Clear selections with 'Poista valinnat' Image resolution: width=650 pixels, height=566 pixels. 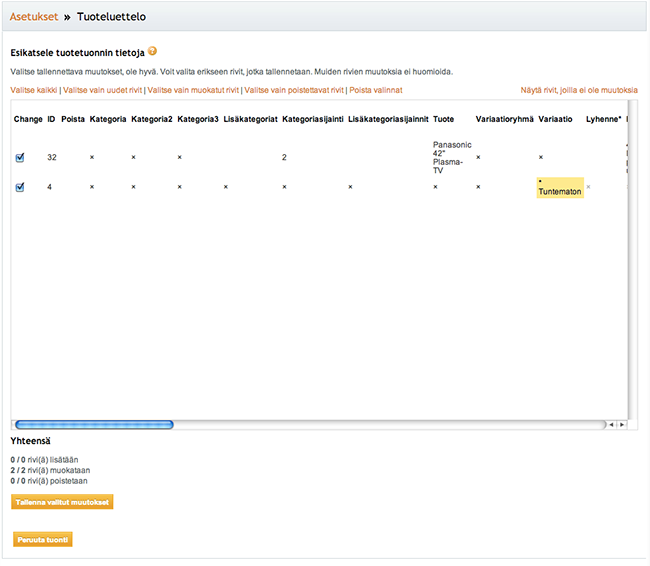coord(376,90)
